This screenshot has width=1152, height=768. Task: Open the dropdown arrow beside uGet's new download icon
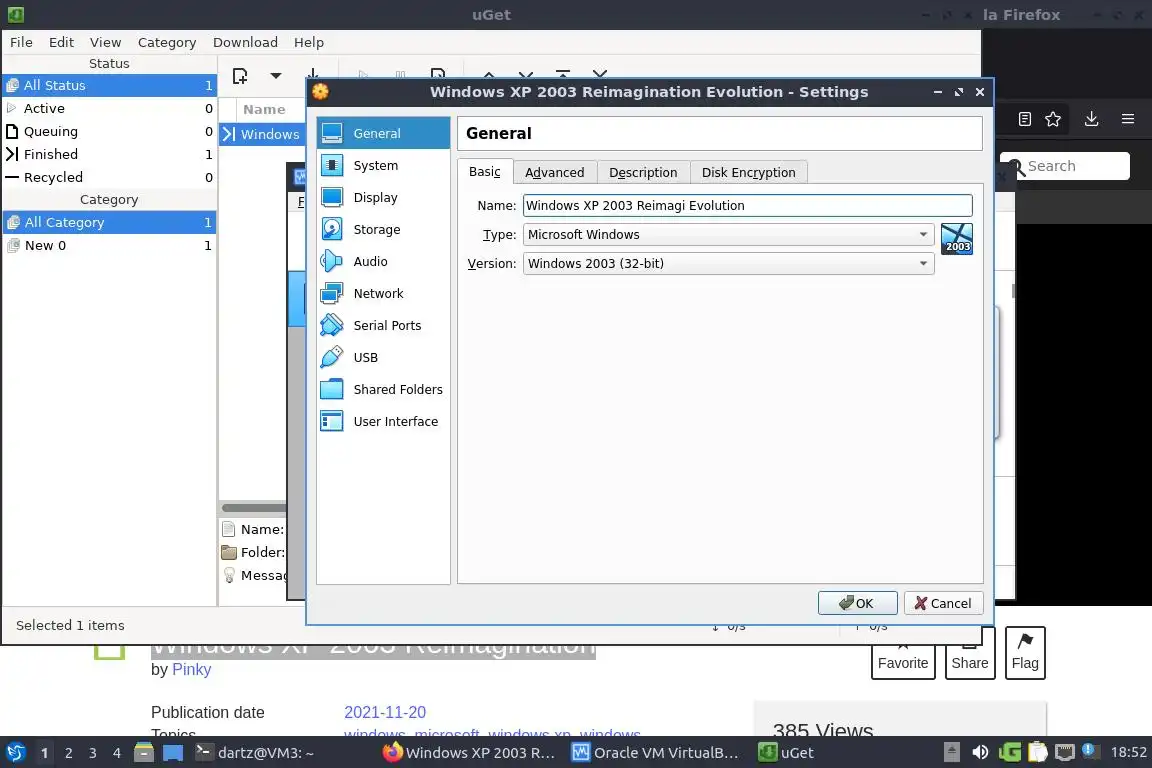(276, 76)
